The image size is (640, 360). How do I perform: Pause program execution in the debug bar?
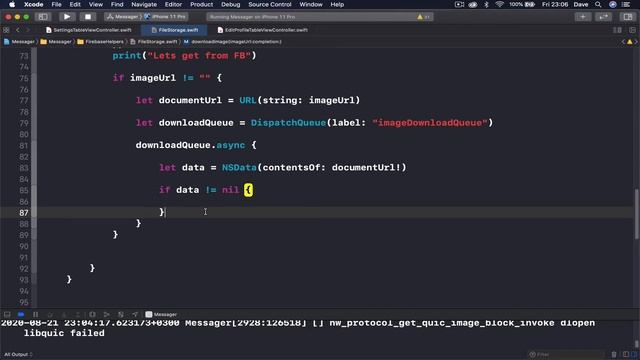coord(36,314)
